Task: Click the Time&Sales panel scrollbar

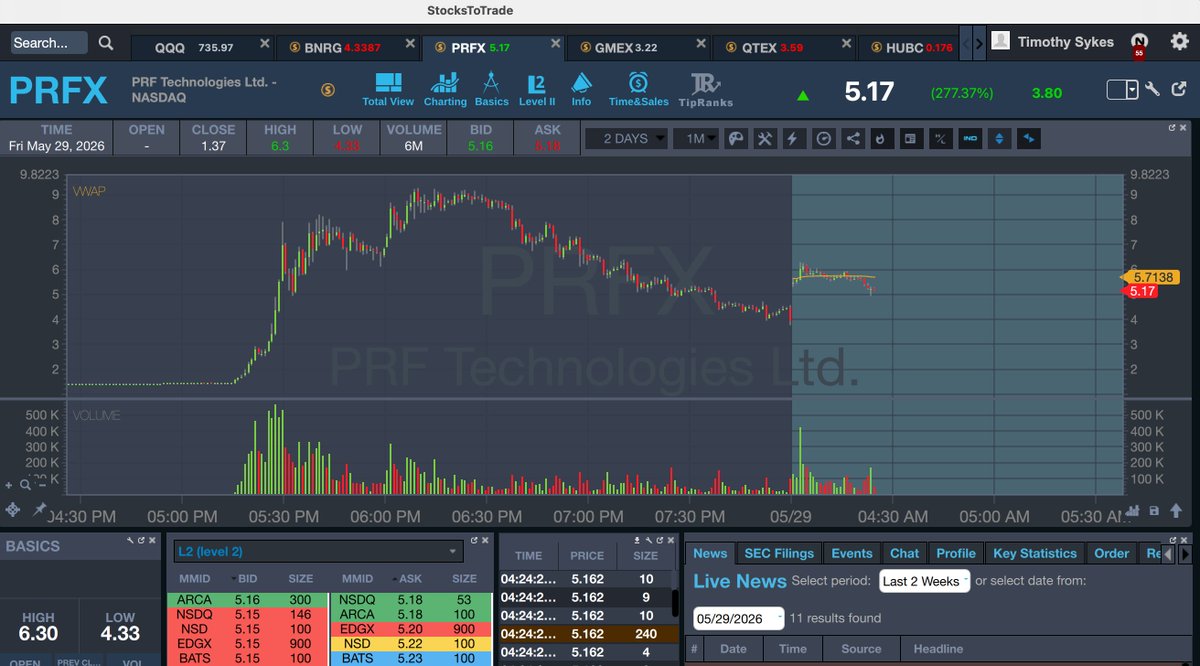Action: [x=674, y=604]
